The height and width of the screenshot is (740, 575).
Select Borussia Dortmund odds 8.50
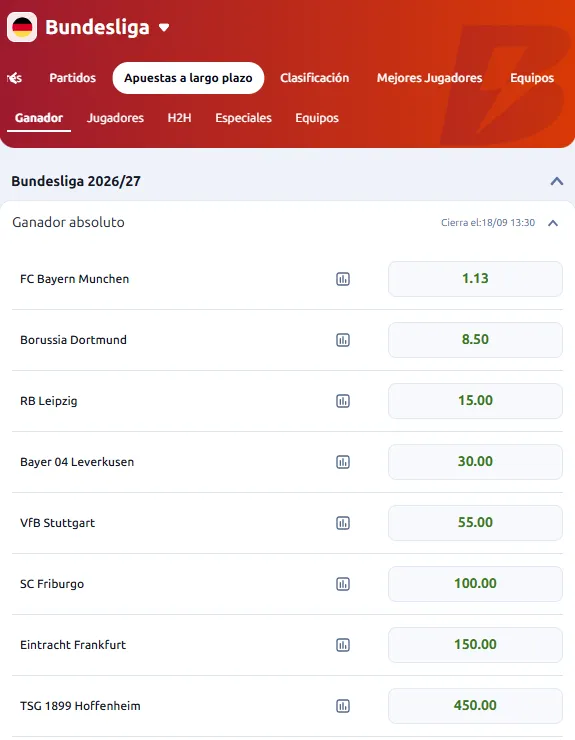coord(475,340)
